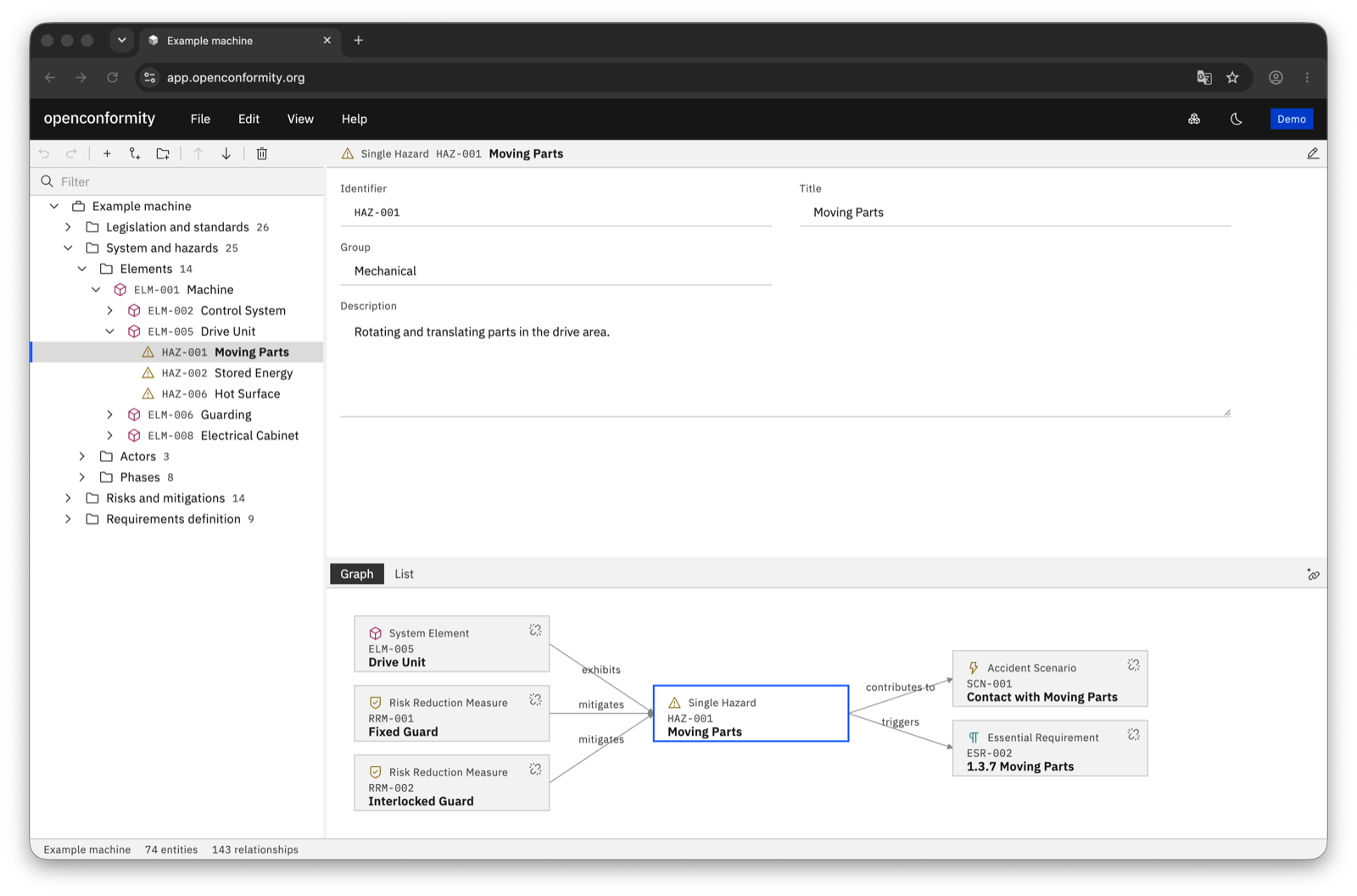
Task: Collapse the Example machine root node
Action: click(54, 206)
